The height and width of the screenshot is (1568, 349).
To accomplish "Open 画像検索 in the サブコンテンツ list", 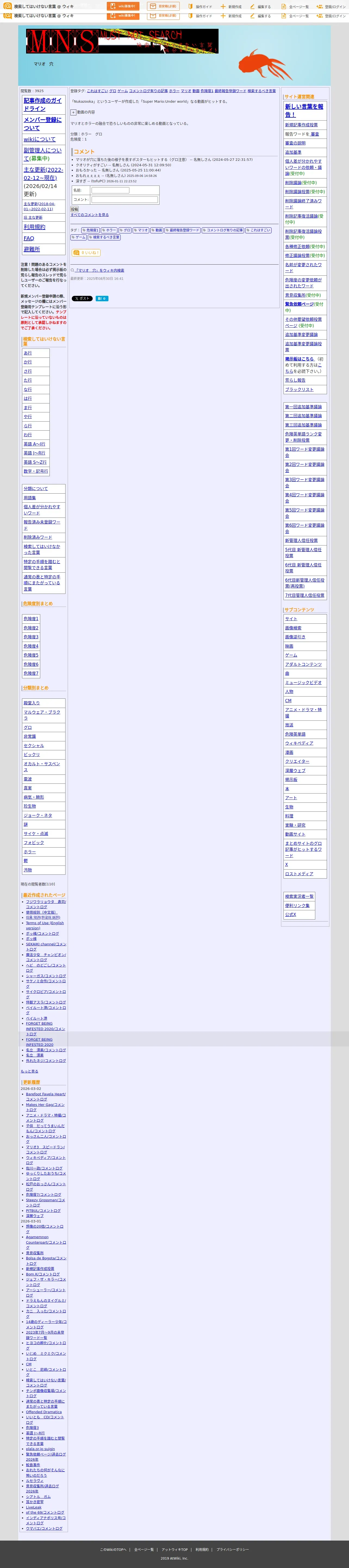I will coord(293,628).
